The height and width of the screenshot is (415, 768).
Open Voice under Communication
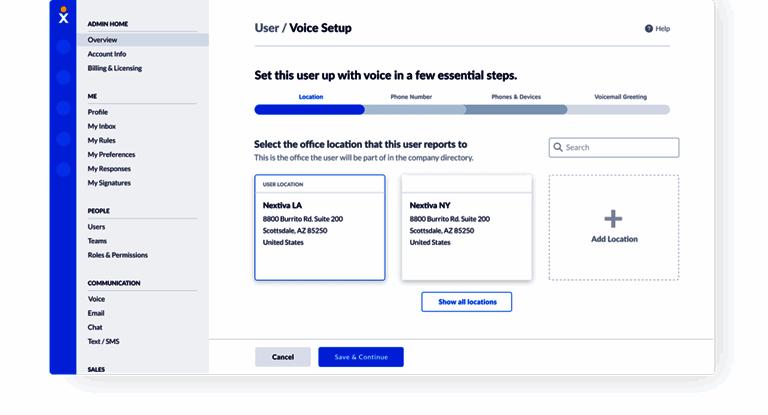[96, 299]
